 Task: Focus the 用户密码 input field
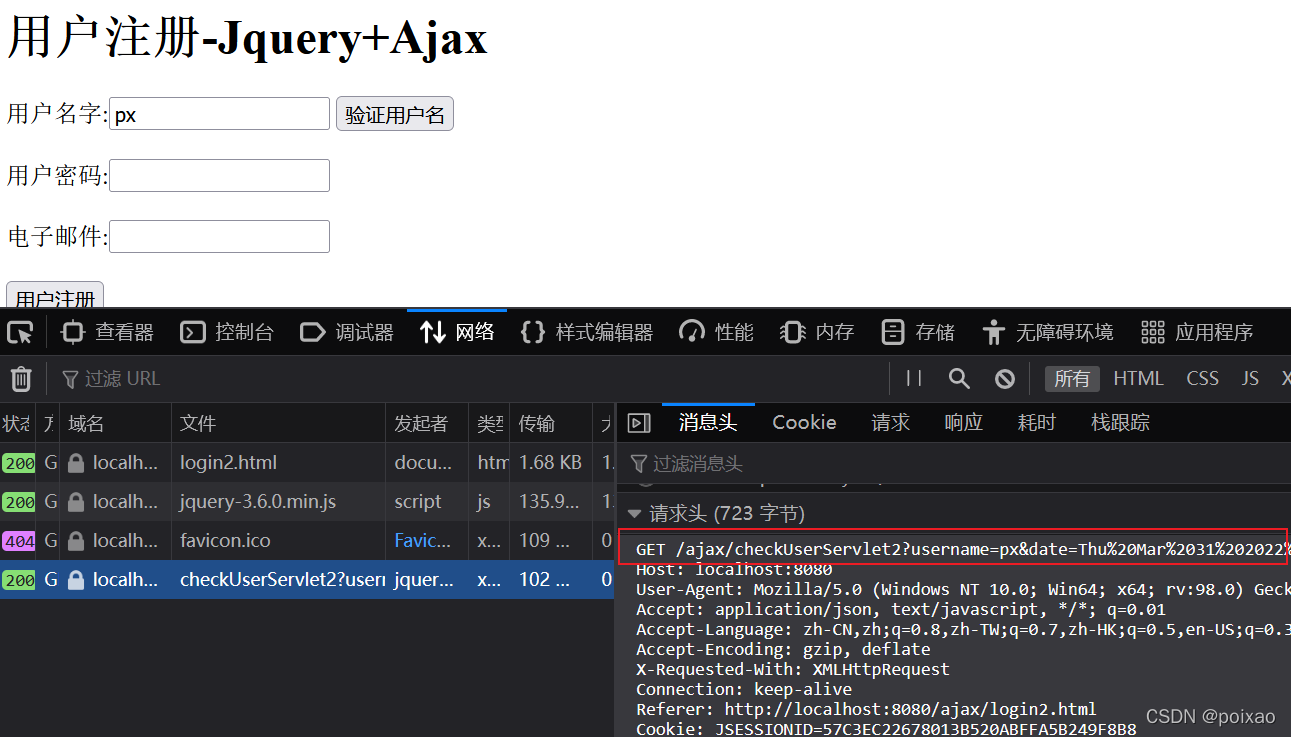(219, 175)
